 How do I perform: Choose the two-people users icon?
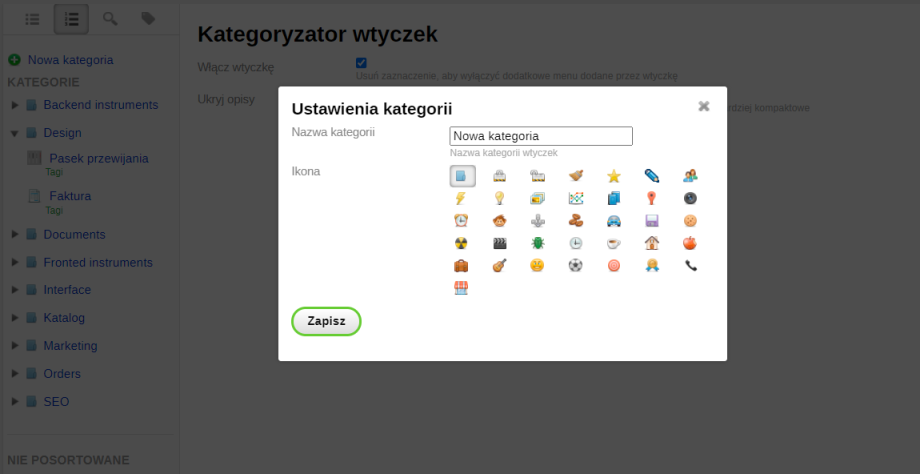coord(690,176)
